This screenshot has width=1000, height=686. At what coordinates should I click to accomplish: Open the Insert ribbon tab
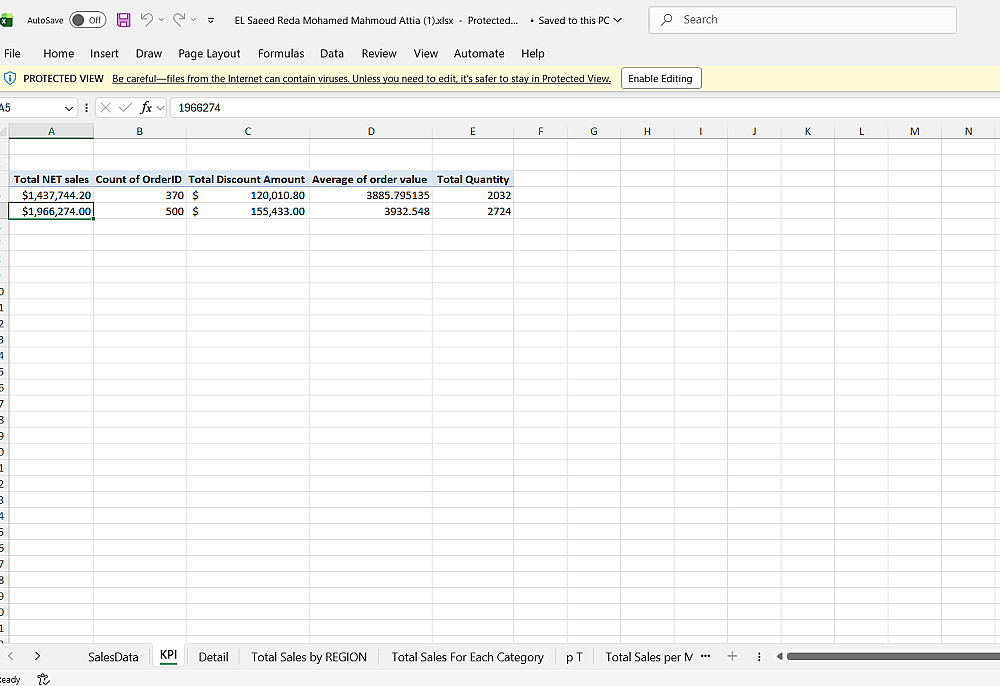point(104,54)
